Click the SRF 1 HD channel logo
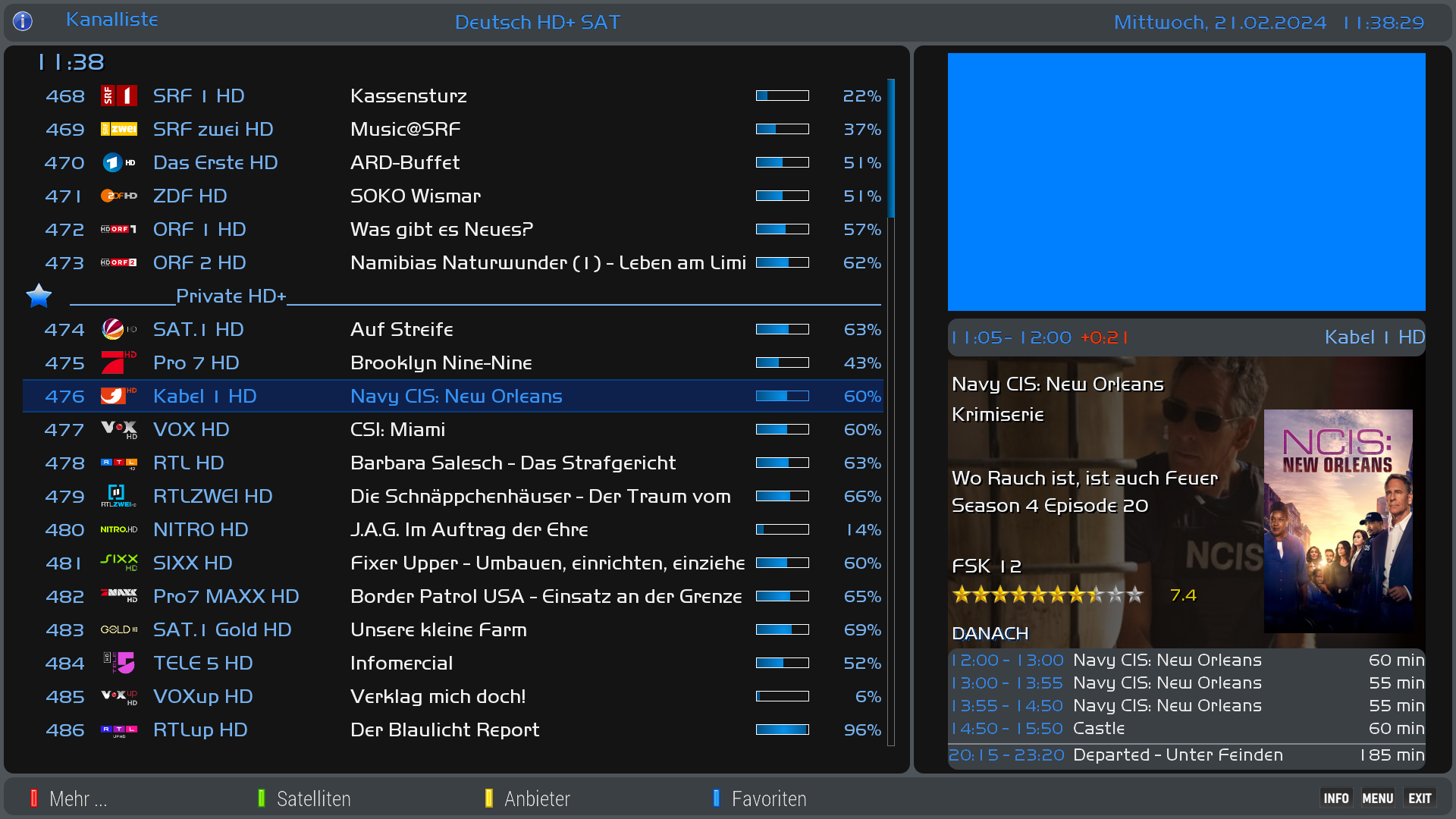 click(119, 96)
